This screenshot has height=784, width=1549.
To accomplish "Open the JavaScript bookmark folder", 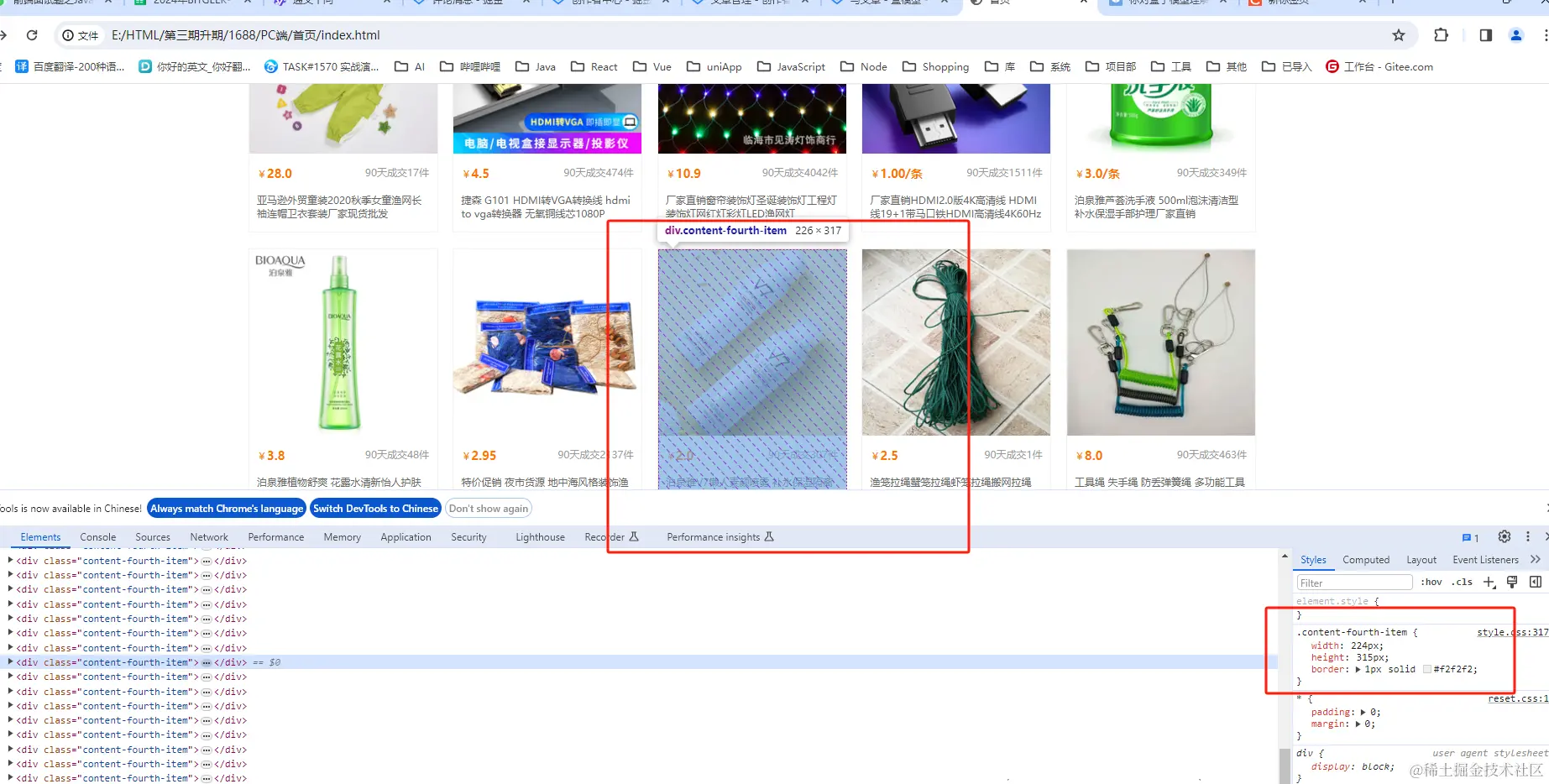I will coord(792,66).
